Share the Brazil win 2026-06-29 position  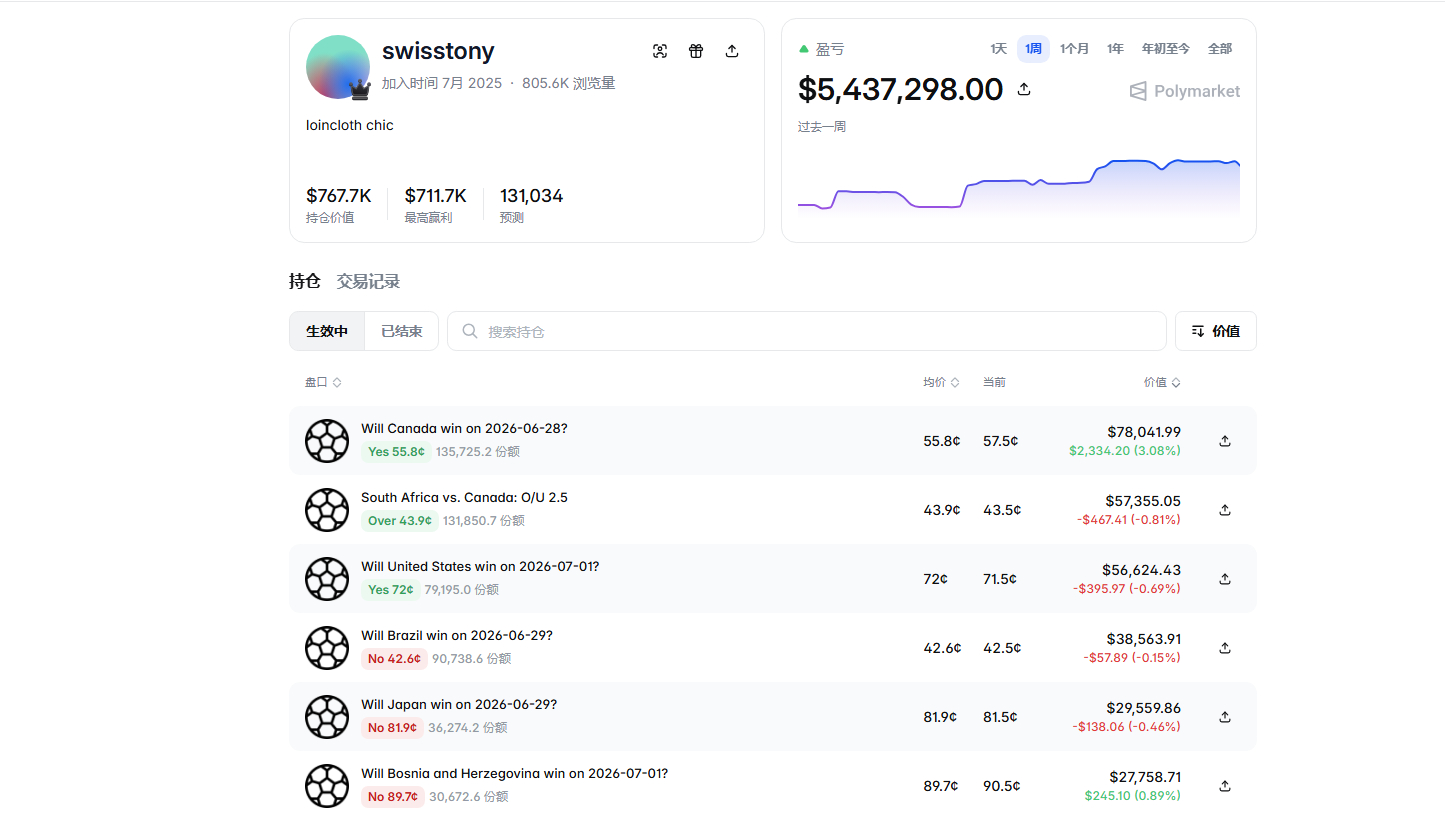[x=1225, y=648]
